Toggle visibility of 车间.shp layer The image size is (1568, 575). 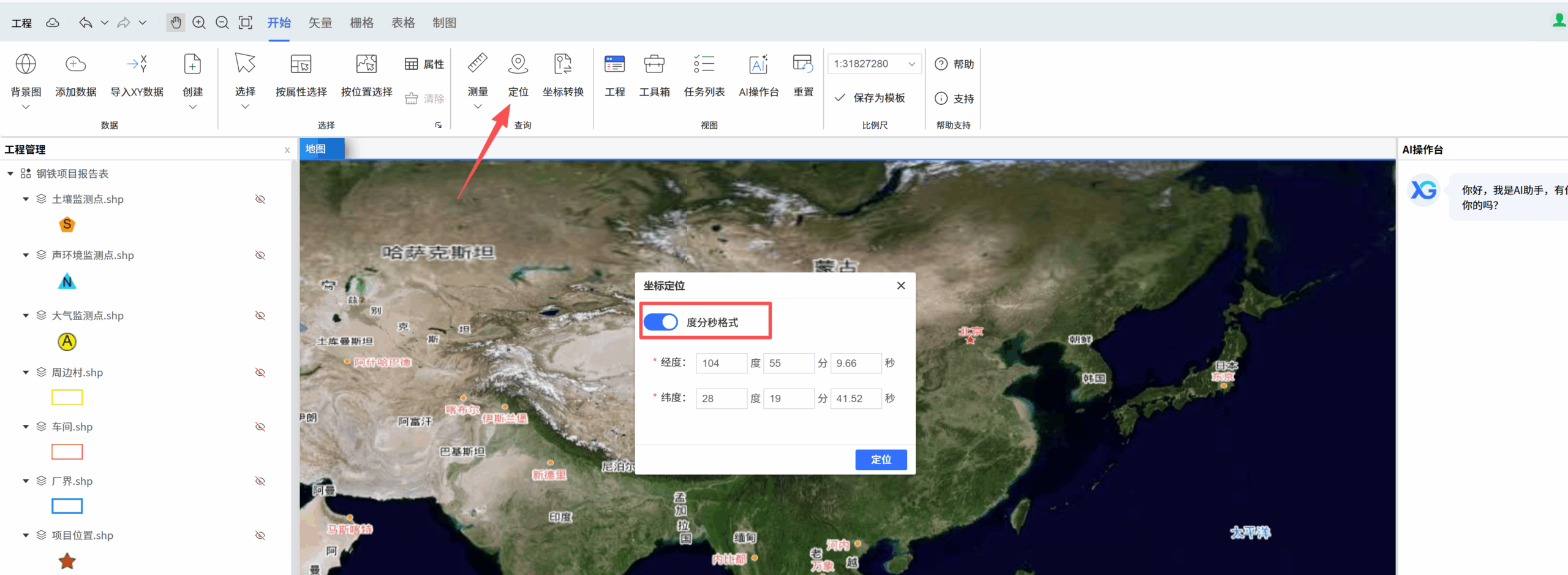[x=260, y=427]
